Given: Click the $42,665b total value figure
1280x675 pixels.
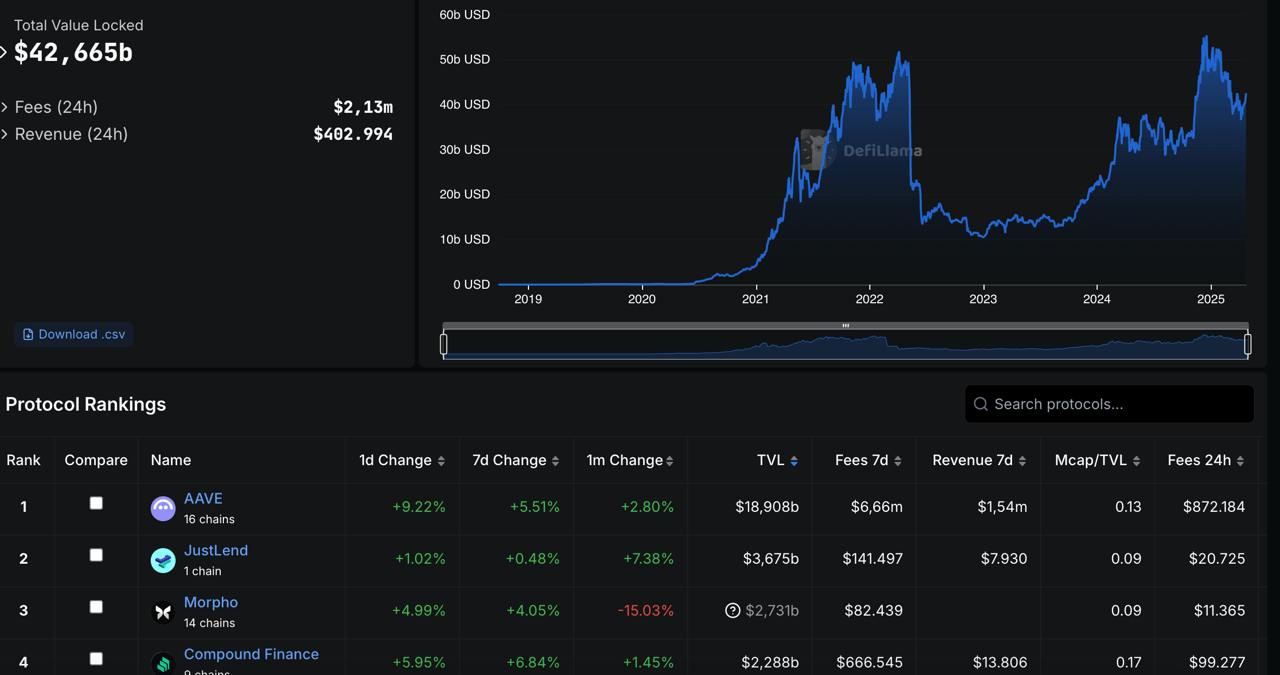Looking at the screenshot, I should [x=73, y=52].
